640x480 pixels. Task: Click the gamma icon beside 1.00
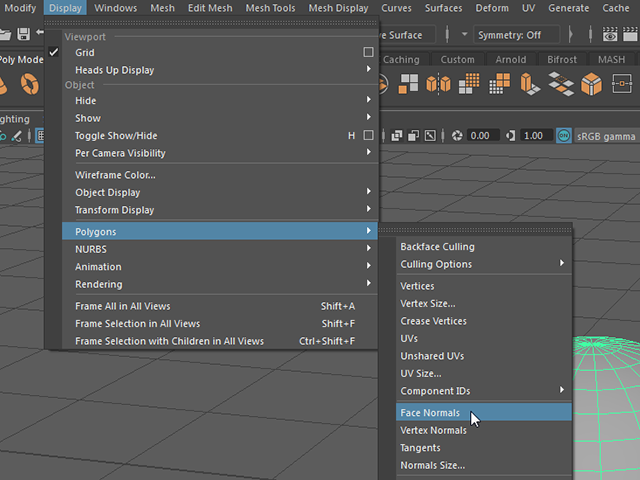pyautogui.click(x=510, y=136)
